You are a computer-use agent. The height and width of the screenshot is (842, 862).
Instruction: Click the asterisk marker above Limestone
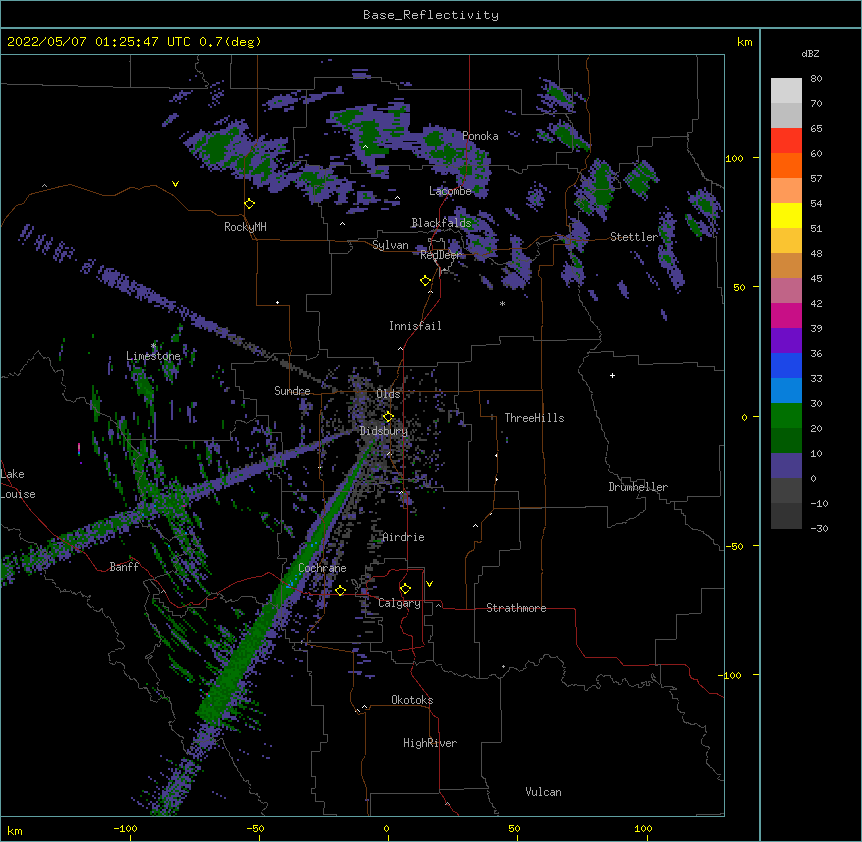(x=153, y=346)
